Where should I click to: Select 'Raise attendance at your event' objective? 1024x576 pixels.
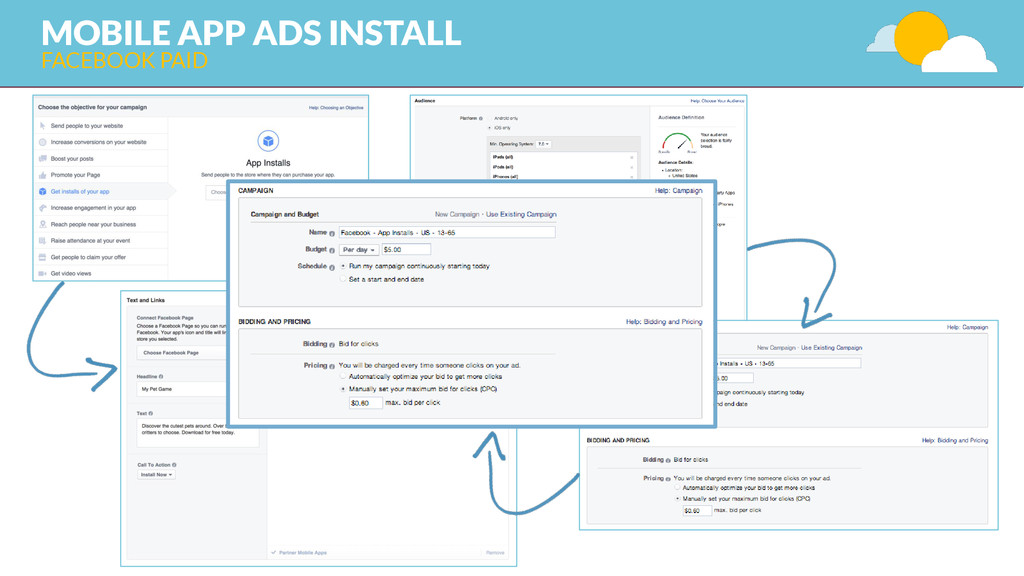pos(101,240)
